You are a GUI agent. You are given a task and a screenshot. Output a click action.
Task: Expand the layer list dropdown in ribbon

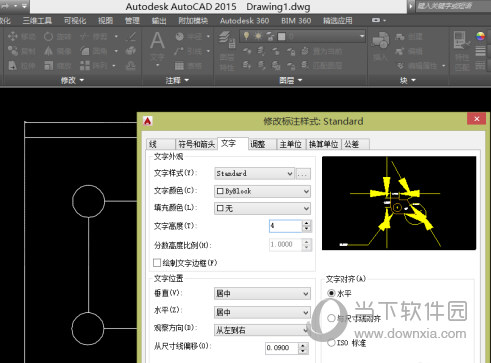pos(362,36)
